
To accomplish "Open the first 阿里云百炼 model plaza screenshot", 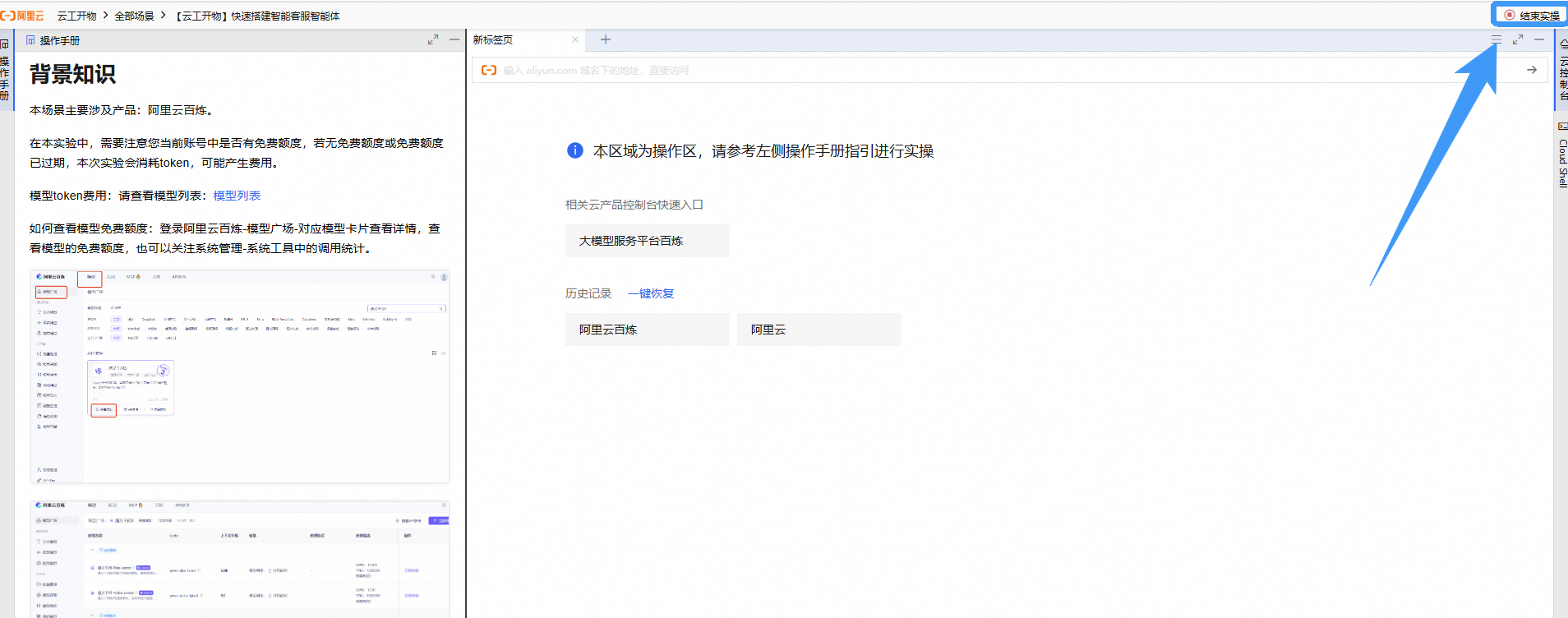I will (240, 376).
